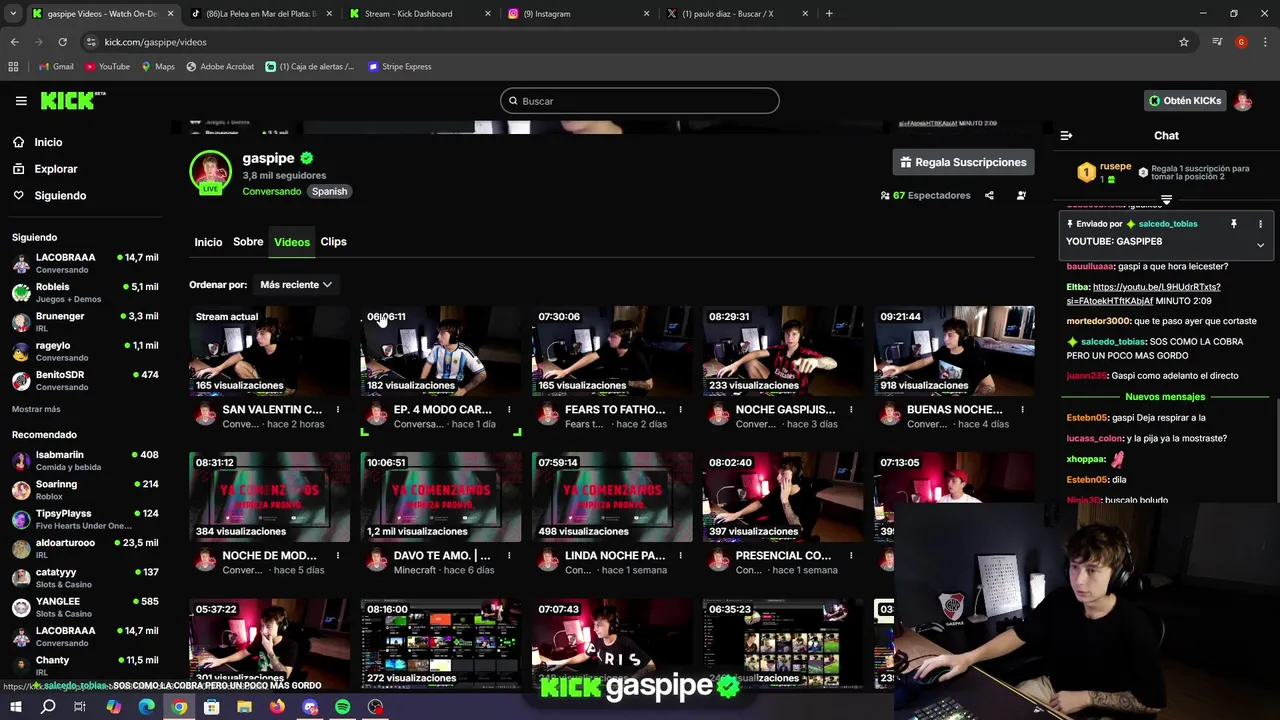Open options for BUENAS NOCHE video
Screen dimensions: 1280x720
[1022, 410]
